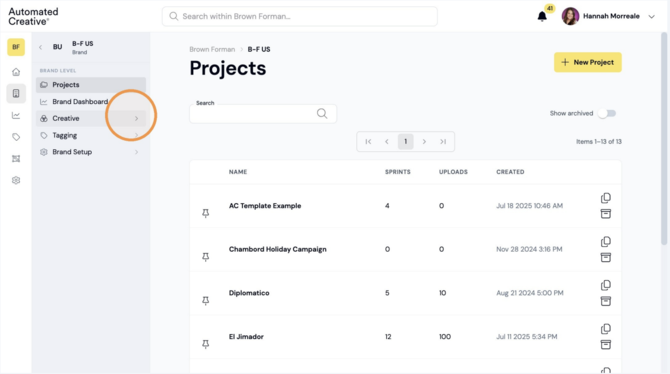This screenshot has width=670, height=374.
Task: Open Projects in the sidebar
Action: 91,85
